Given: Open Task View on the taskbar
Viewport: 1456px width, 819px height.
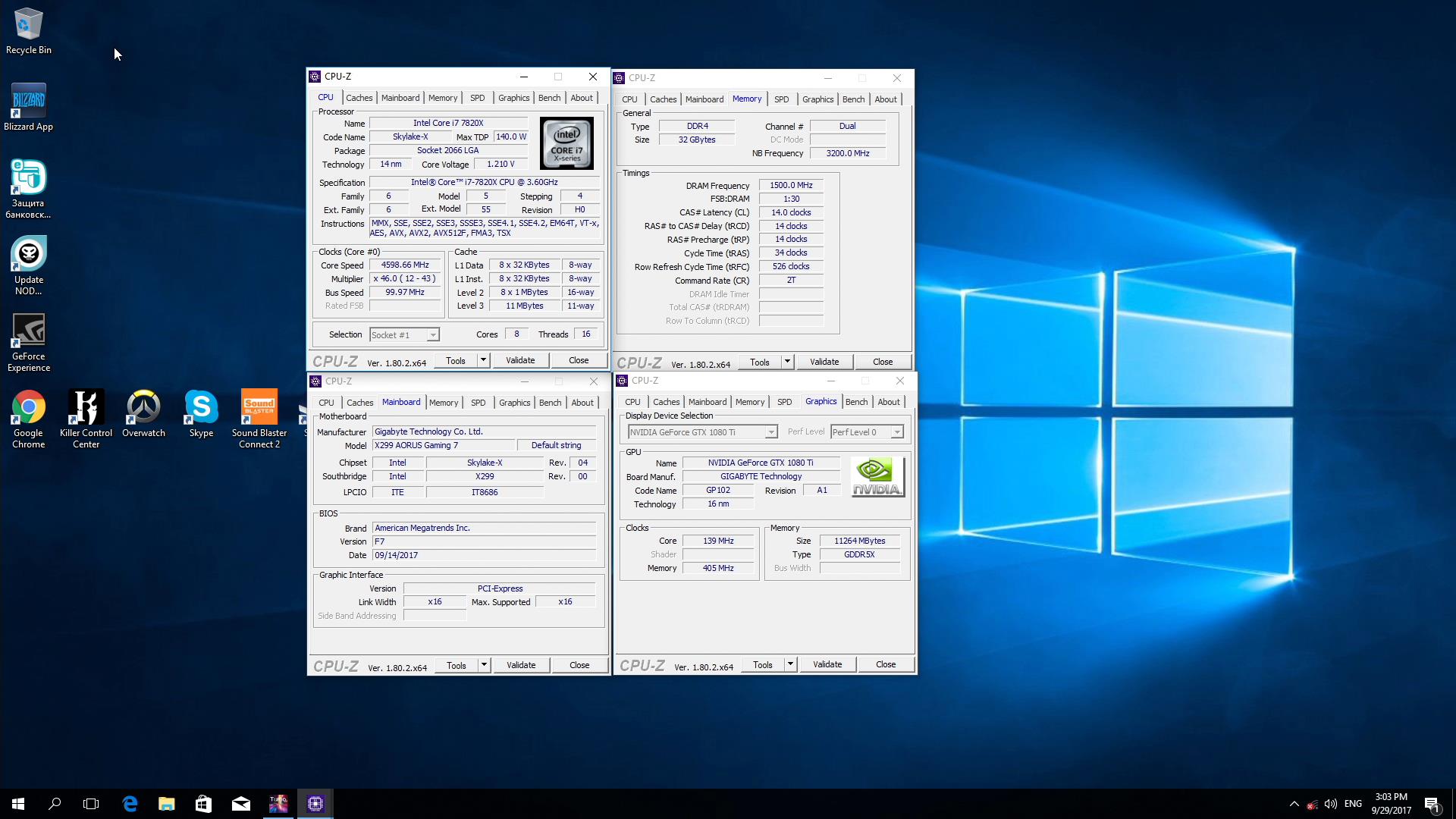Looking at the screenshot, I should point(91,804).
